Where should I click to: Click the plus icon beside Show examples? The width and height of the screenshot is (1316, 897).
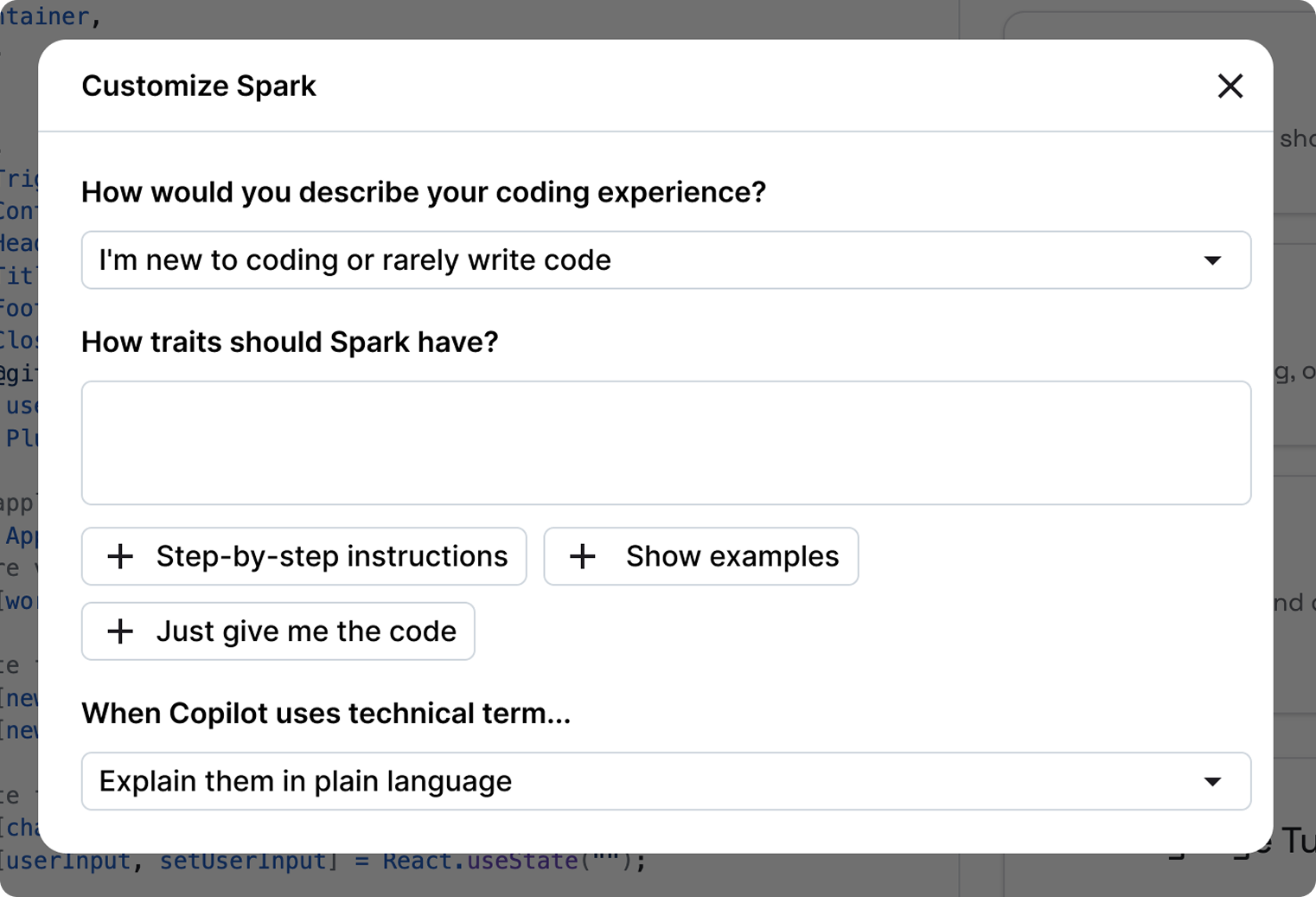tap(583, 556)
